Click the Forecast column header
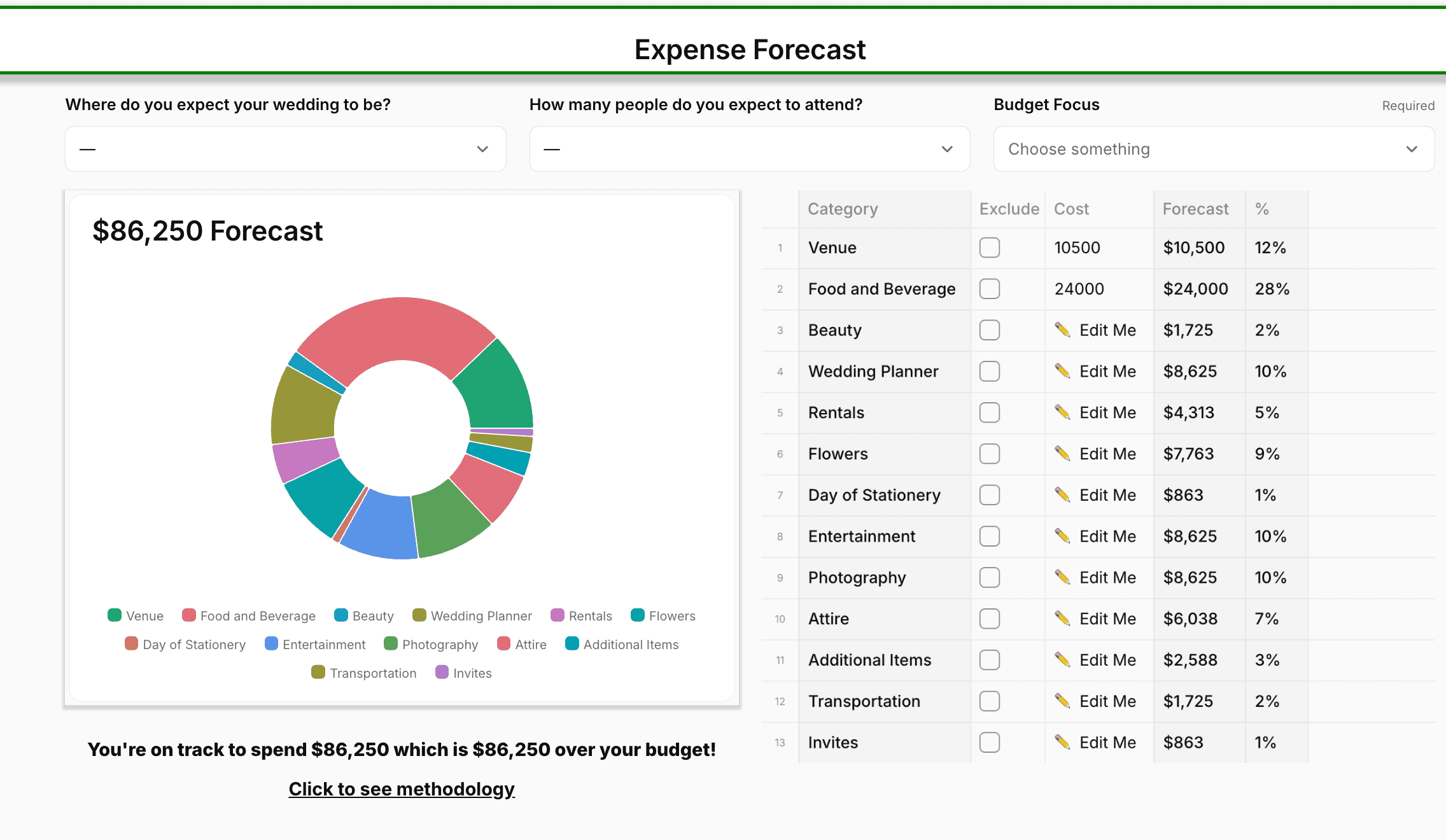 click(1195, 209)
